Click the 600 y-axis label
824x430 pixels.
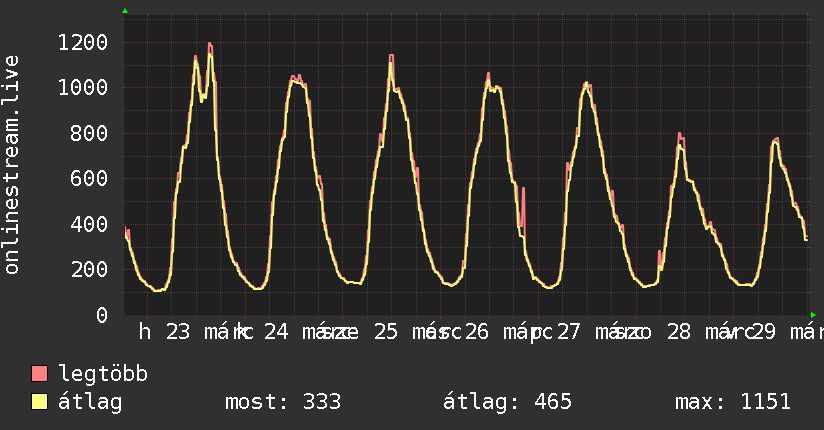(x=89, y=178)
